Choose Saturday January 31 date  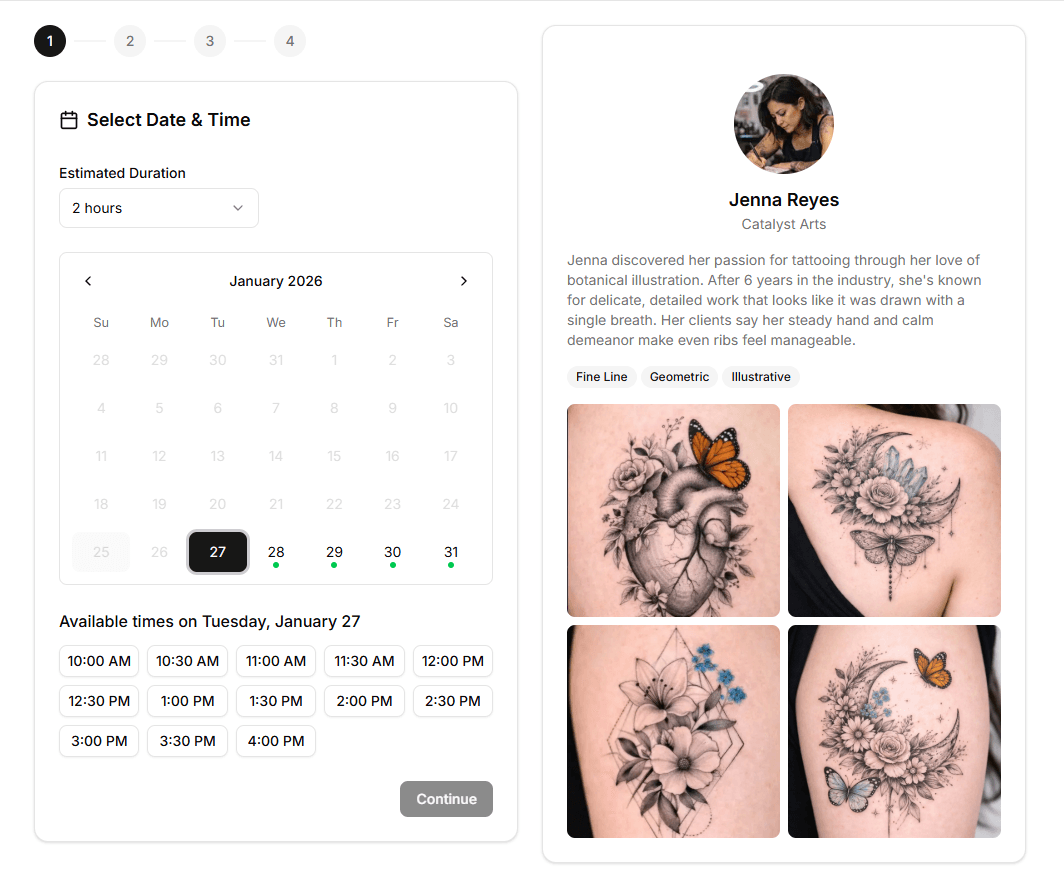click(451, 552)
